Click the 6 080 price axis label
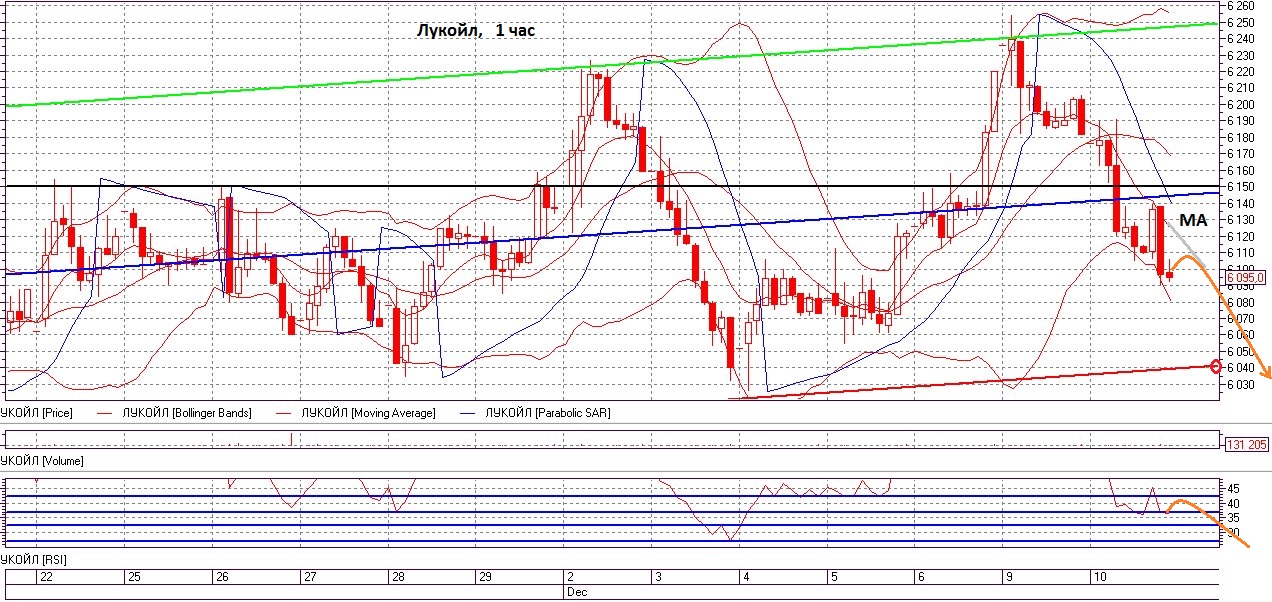 coord(1241,301)
